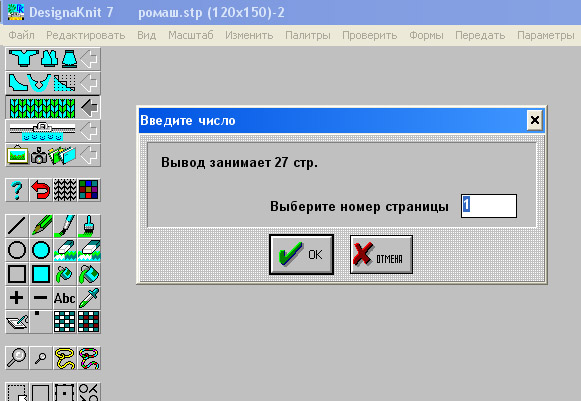Expand the knitting machine section arrow
581x401 pixels.
pos(89,131)
